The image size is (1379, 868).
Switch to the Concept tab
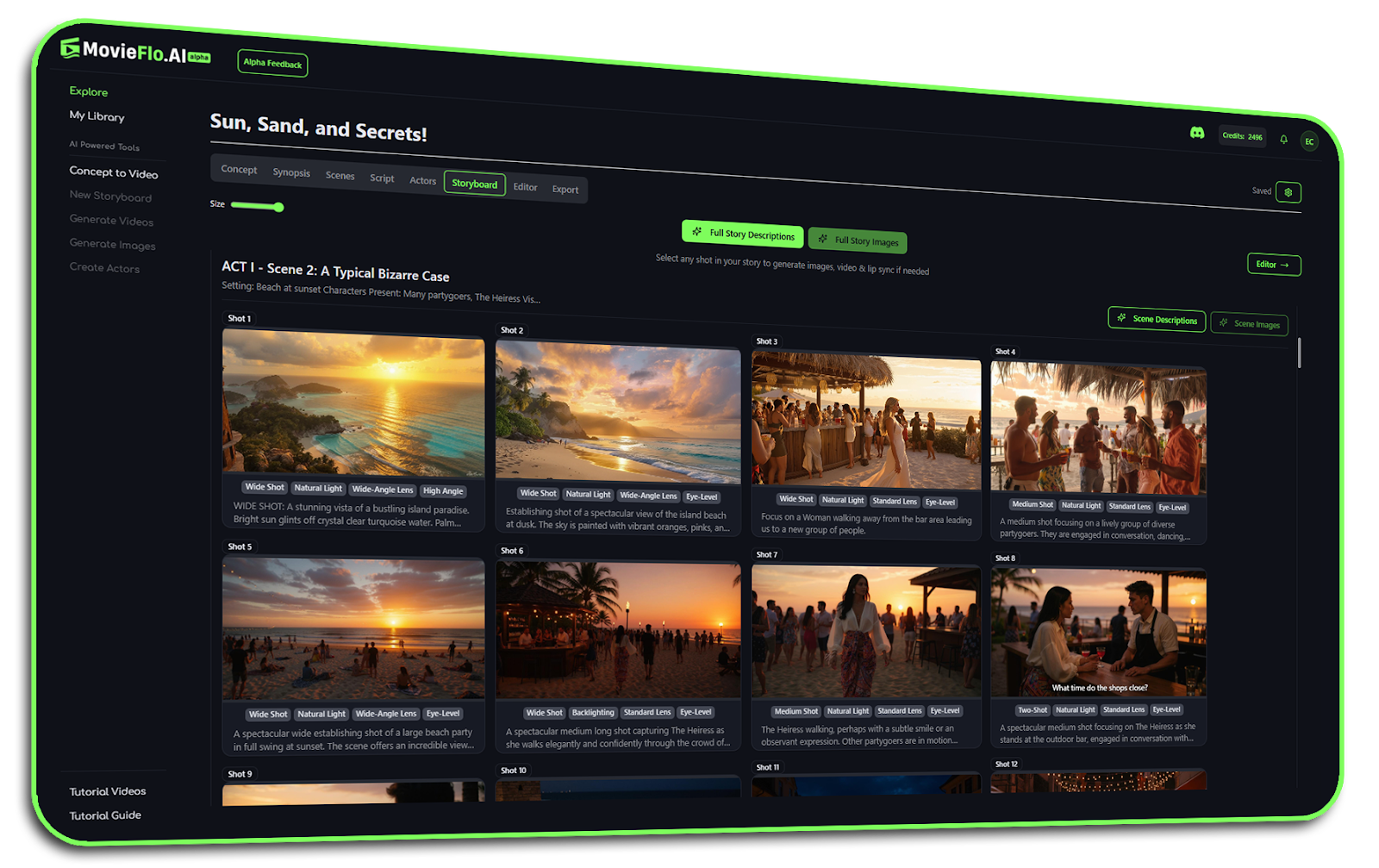coord(239,169)
